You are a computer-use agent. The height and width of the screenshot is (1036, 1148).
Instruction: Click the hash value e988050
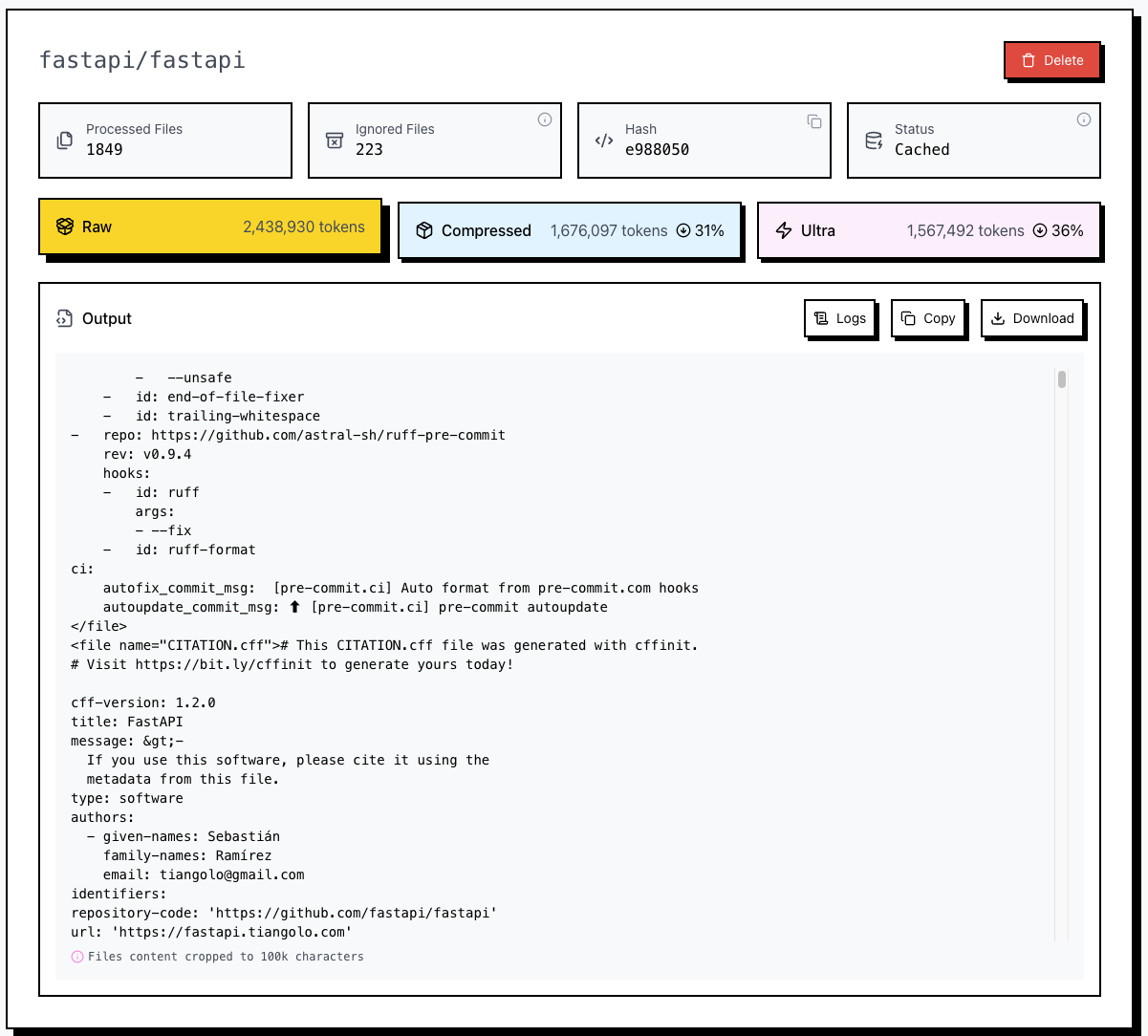[x=657, y=149]
